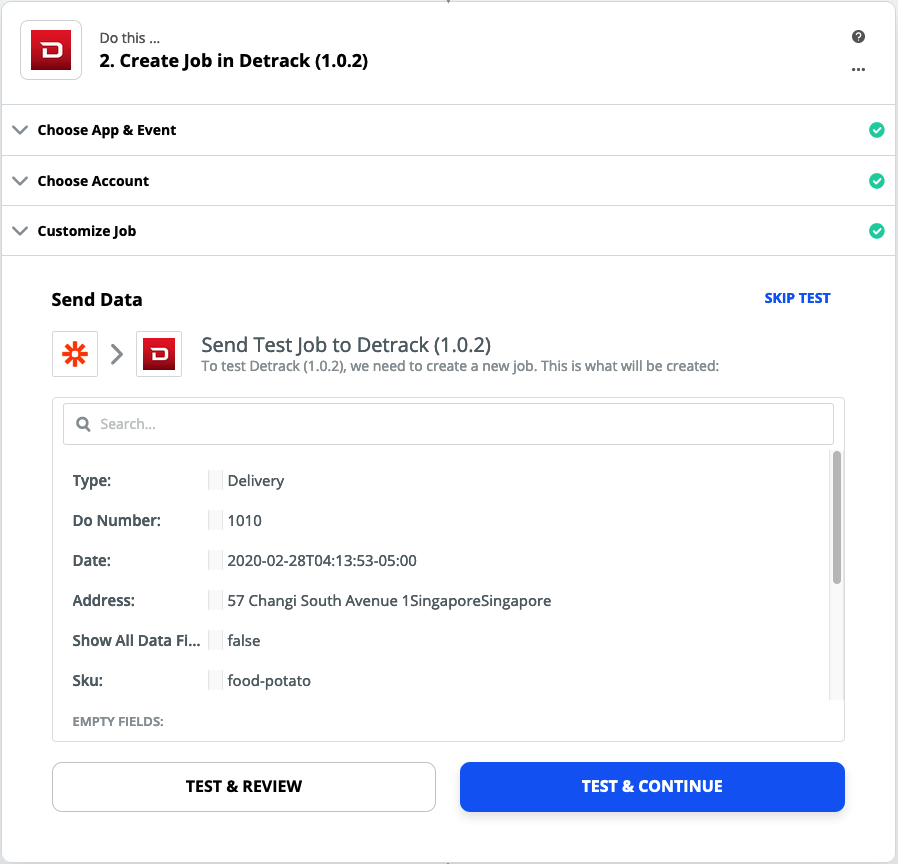
Task: Click the Delivery type value
Action: pyautogui.click(x=255, y=480)
